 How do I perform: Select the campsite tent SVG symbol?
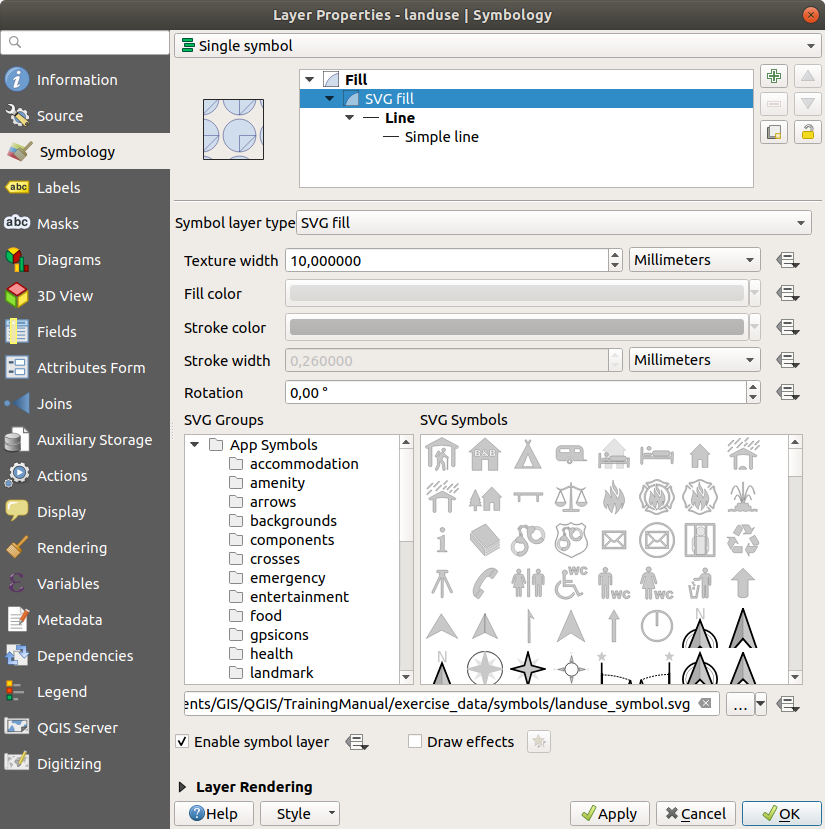[528, 456]
